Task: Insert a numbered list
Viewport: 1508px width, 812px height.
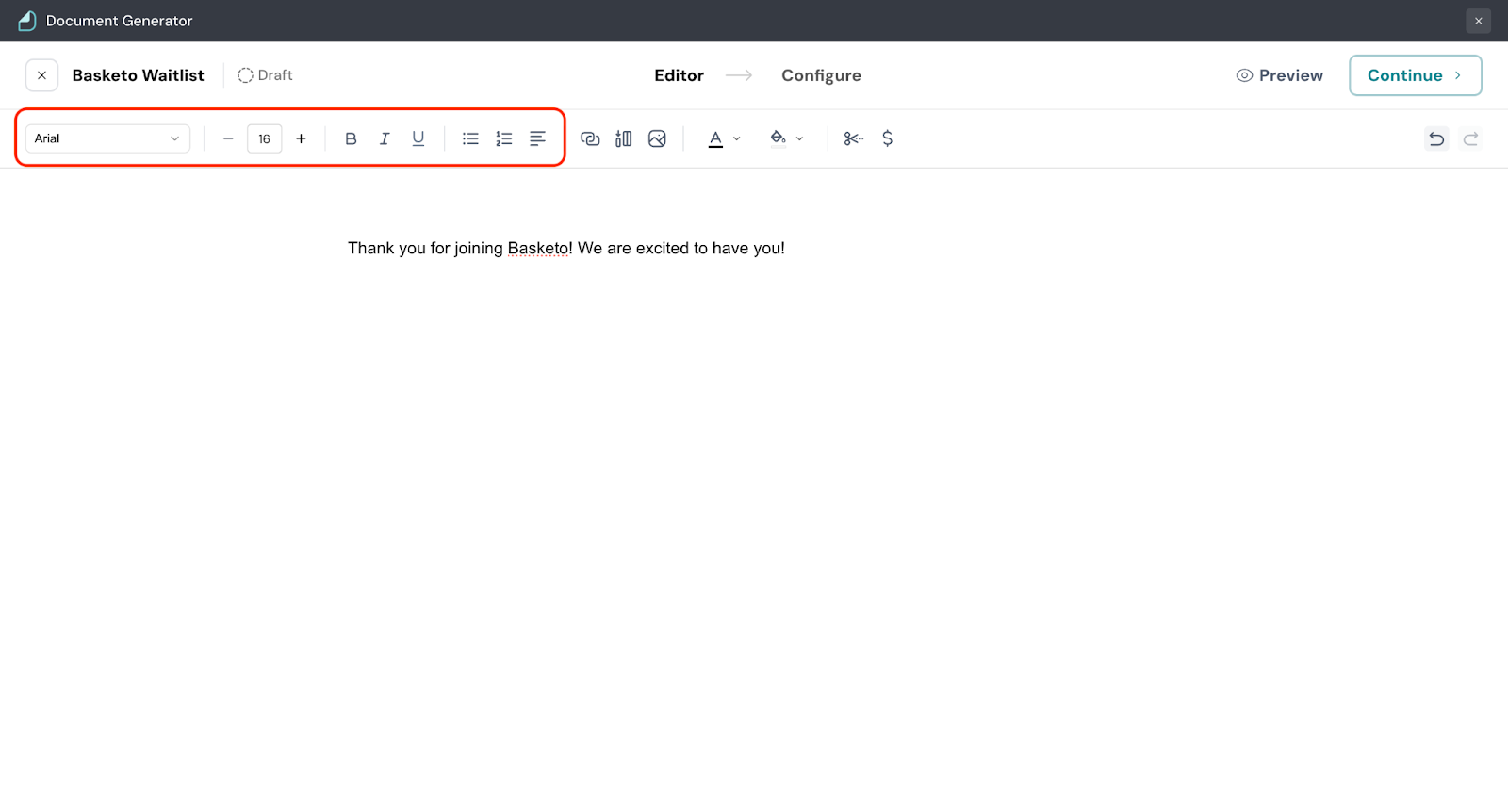Action: 504,138
